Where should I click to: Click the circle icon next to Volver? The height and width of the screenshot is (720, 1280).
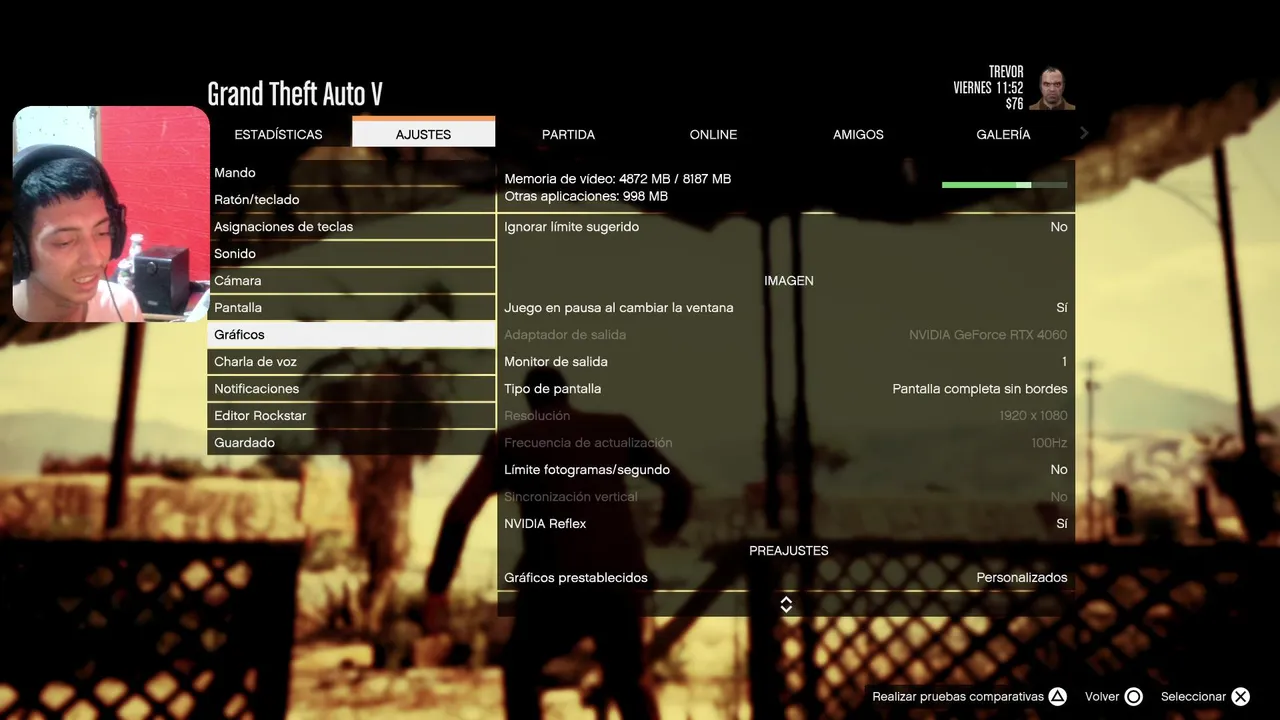point(1133,697)
